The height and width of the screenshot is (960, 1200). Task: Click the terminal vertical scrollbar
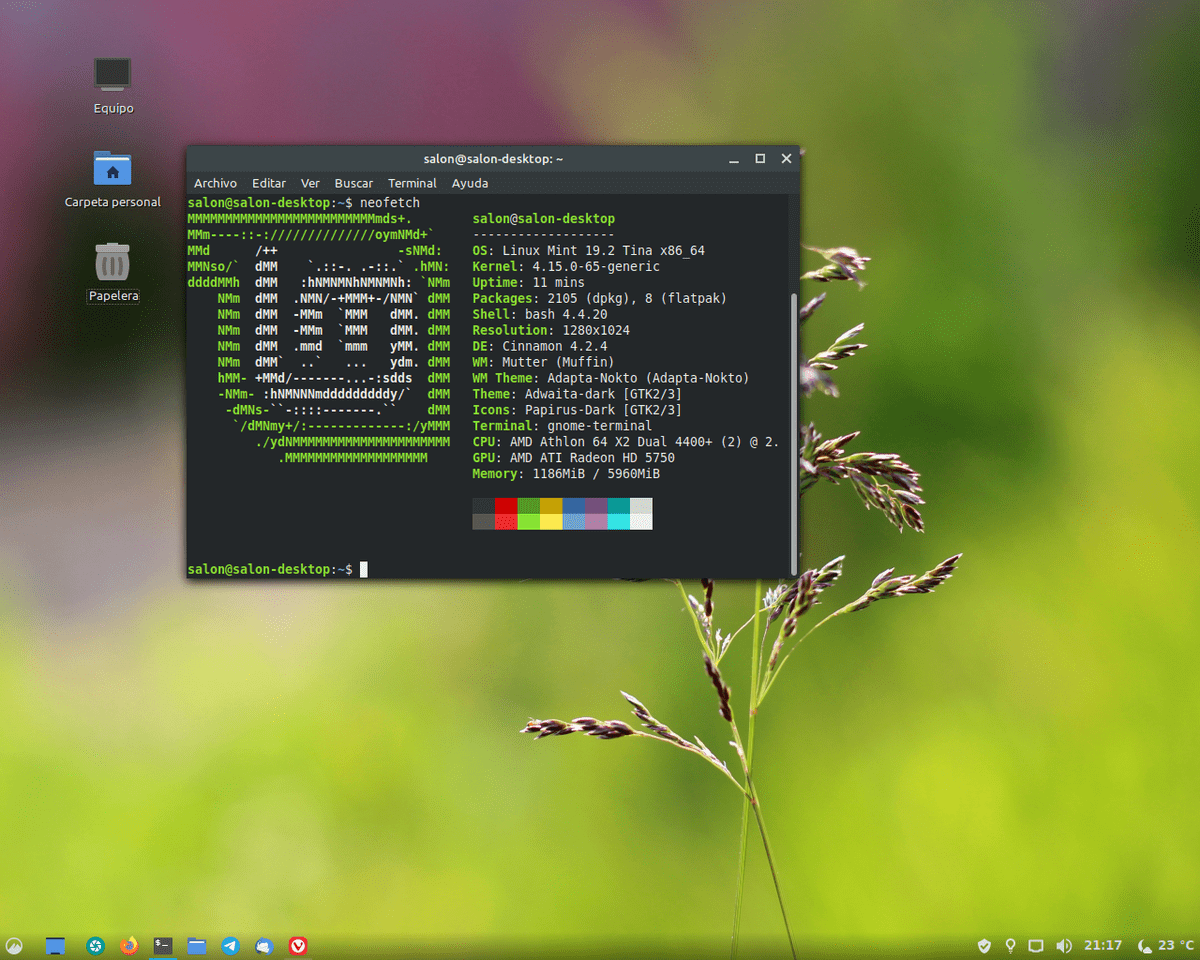(794, 435)
